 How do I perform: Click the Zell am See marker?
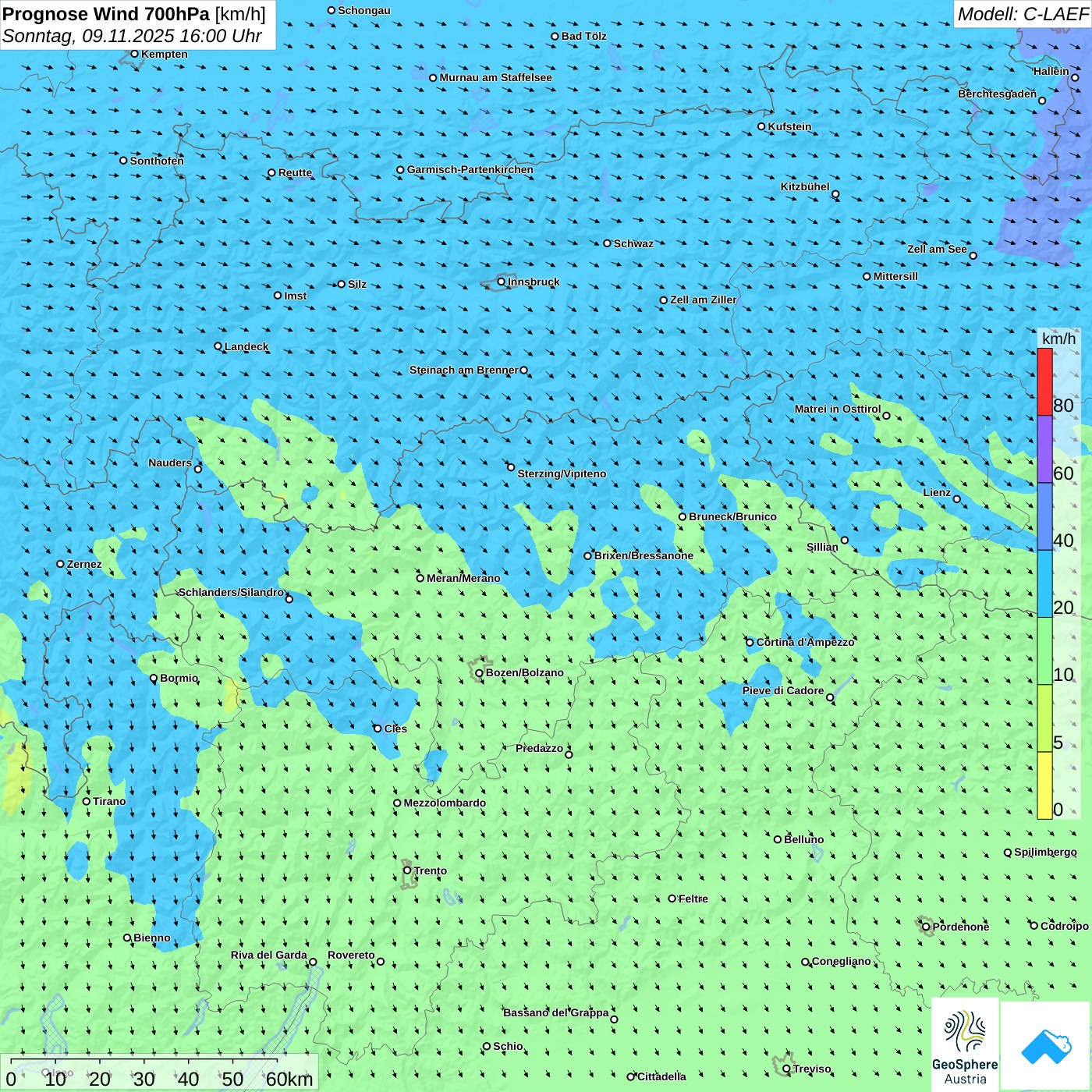(x=973, y=255)
